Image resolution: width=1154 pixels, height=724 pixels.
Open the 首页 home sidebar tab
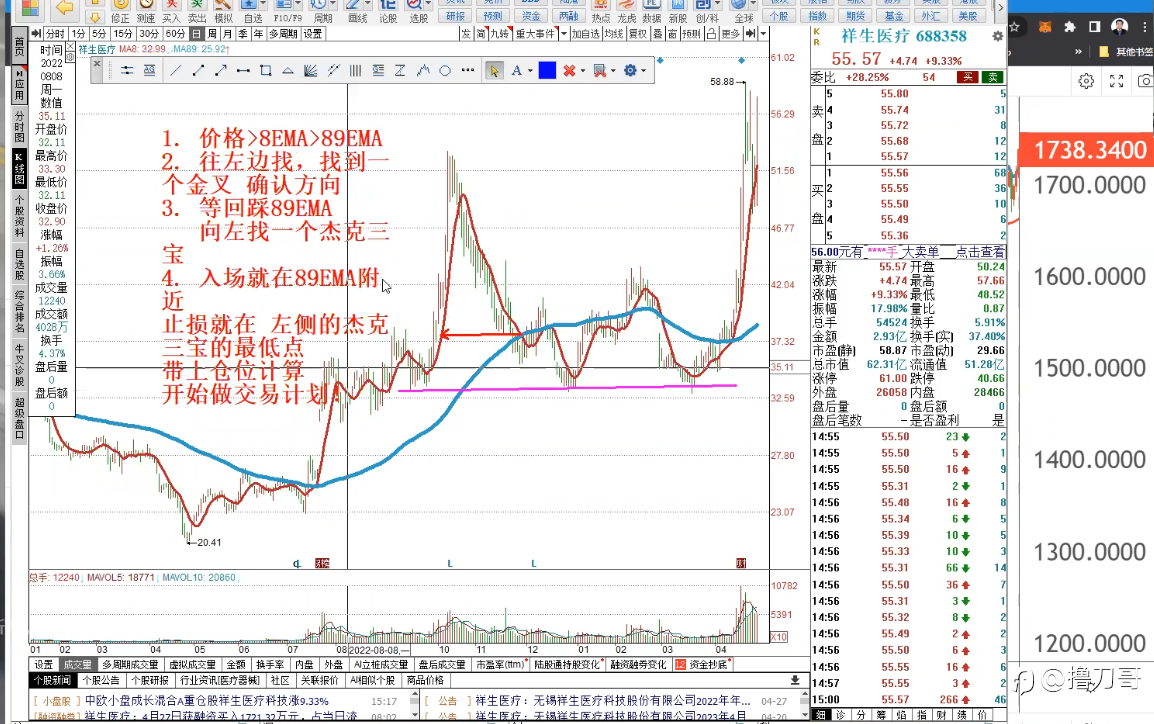[x=19, y=46]
